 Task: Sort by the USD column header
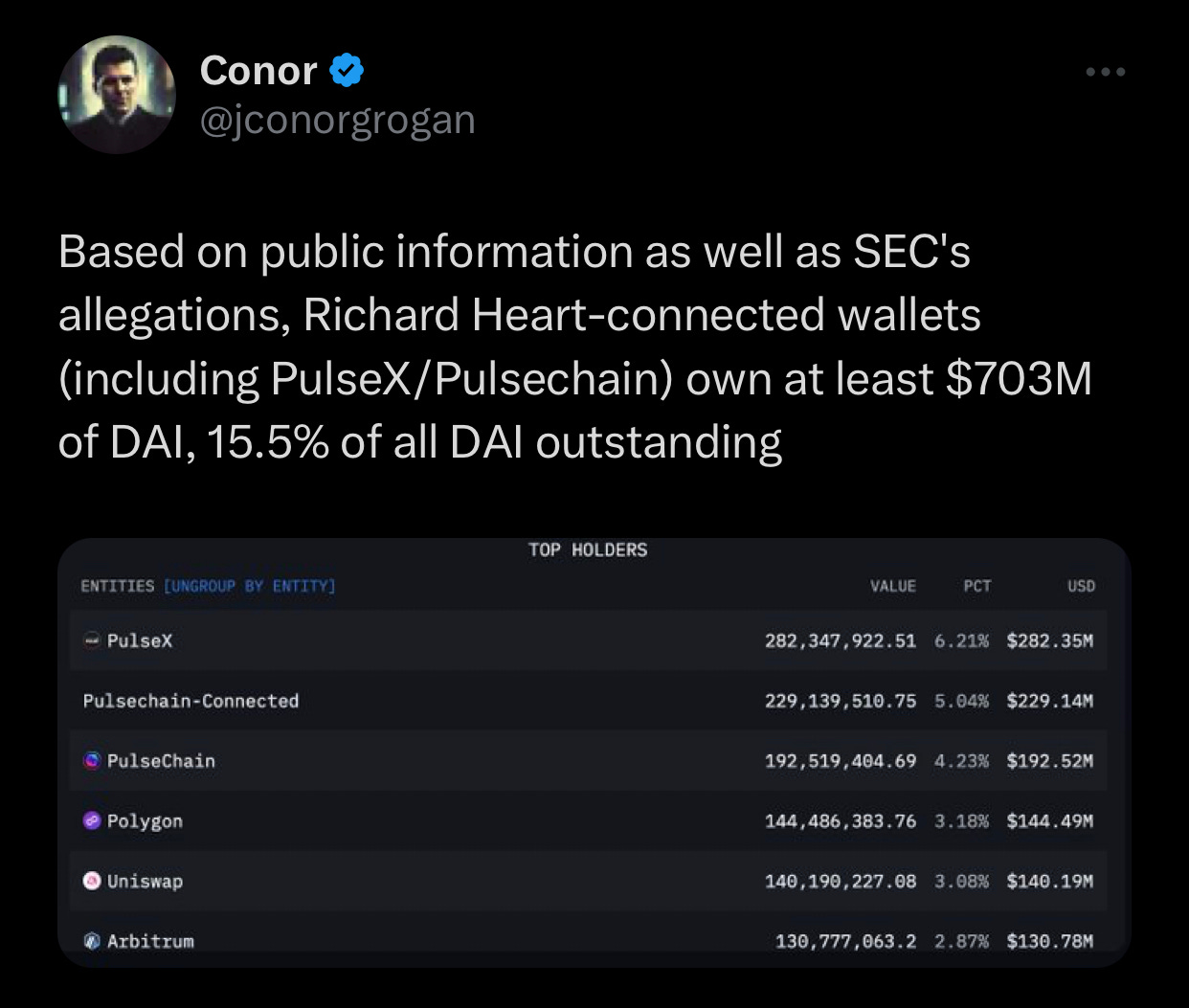pos(1081,586)
